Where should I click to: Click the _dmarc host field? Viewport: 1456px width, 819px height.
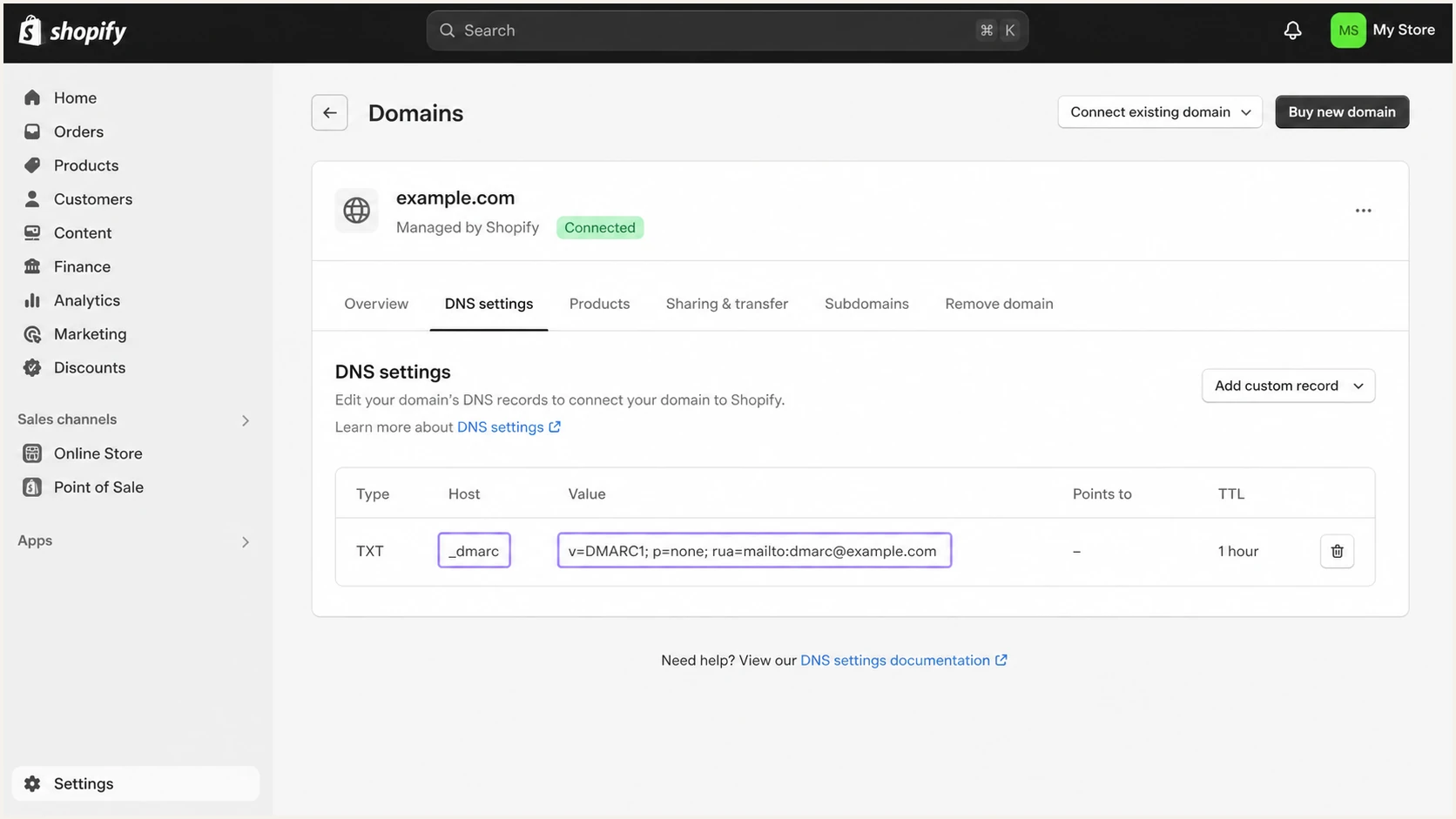[x=474, y=550]
